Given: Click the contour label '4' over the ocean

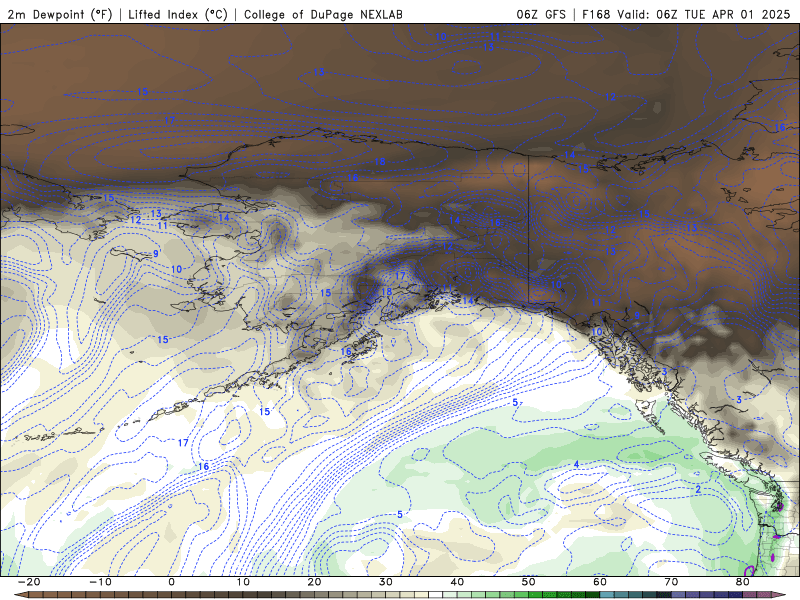Looking at the screenshot, I should tap(576, 464).
